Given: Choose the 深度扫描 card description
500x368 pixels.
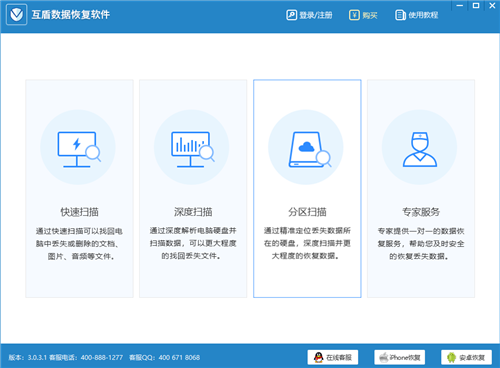Looking at the screenshot, I should tap(193, 243).
